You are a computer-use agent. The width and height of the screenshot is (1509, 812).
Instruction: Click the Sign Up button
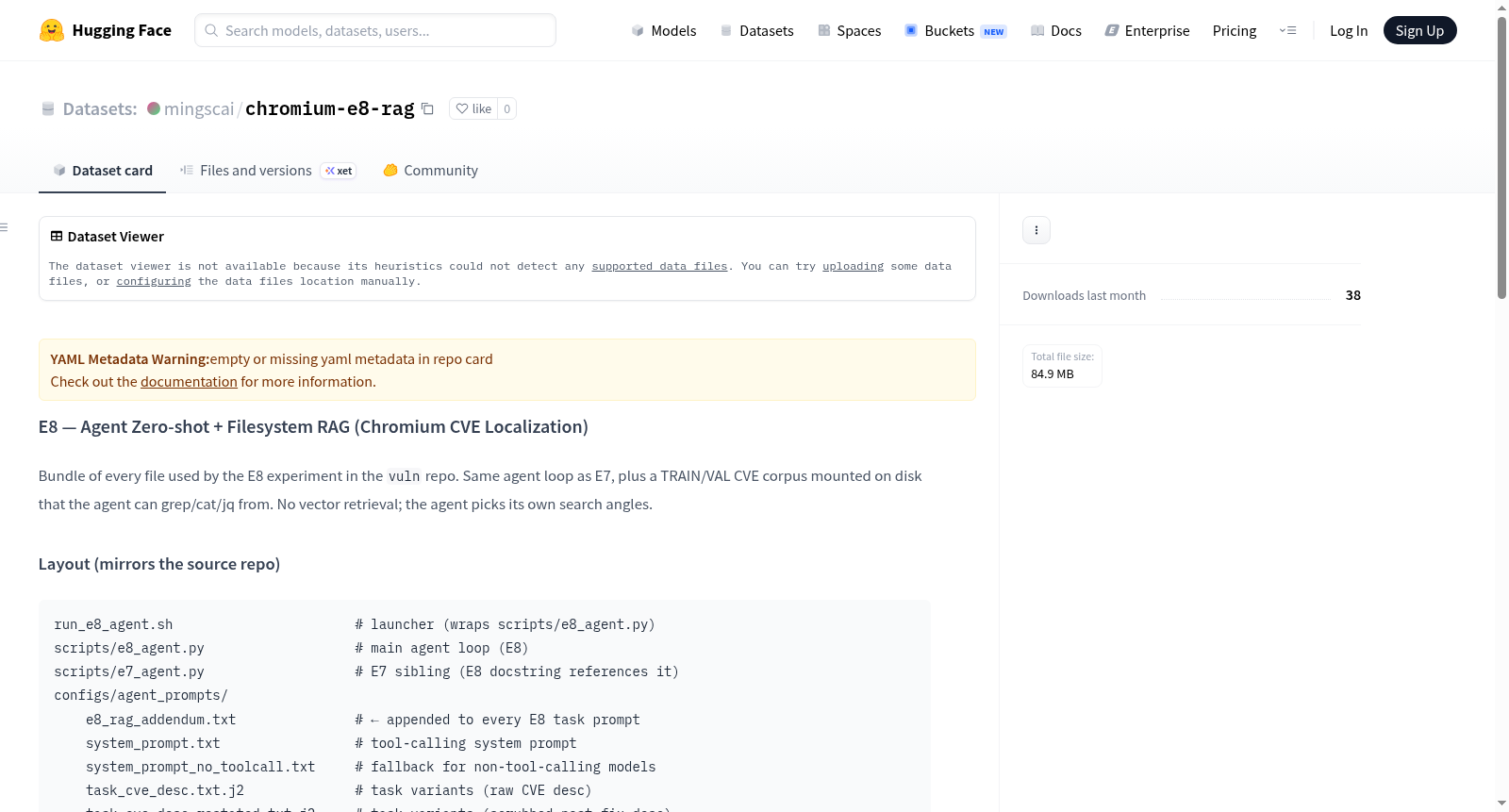[1419, 30]
